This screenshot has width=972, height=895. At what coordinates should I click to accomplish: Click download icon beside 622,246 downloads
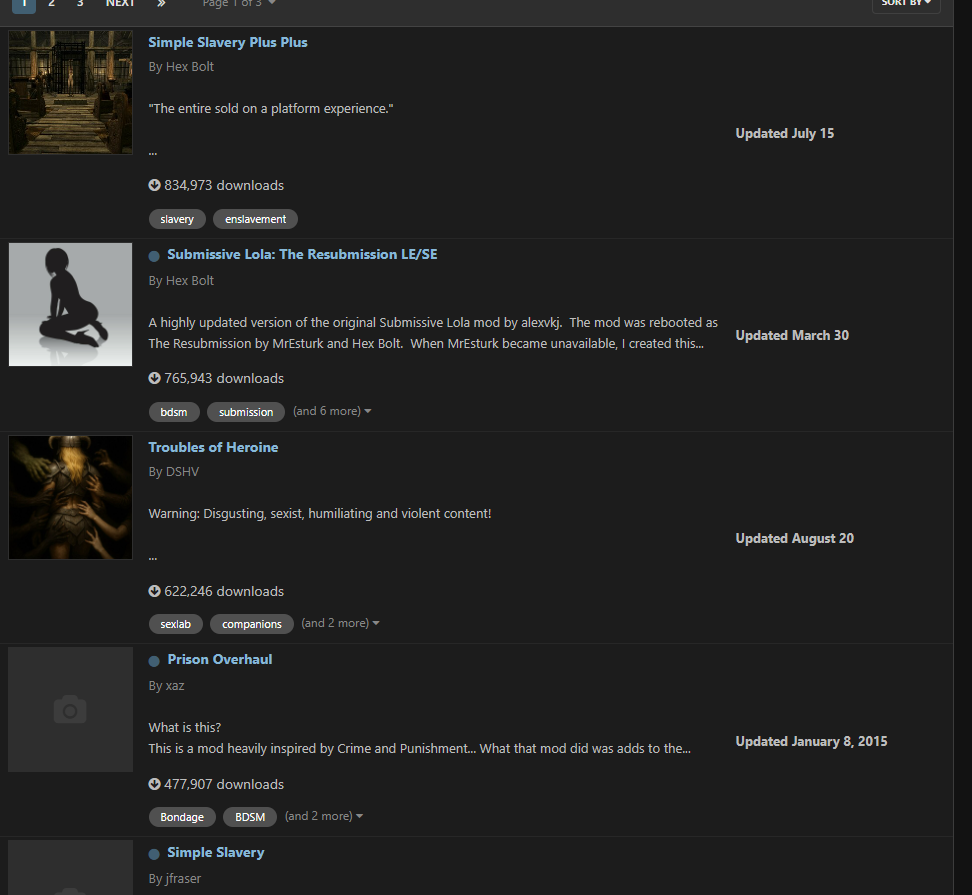[x=154, y=591]
